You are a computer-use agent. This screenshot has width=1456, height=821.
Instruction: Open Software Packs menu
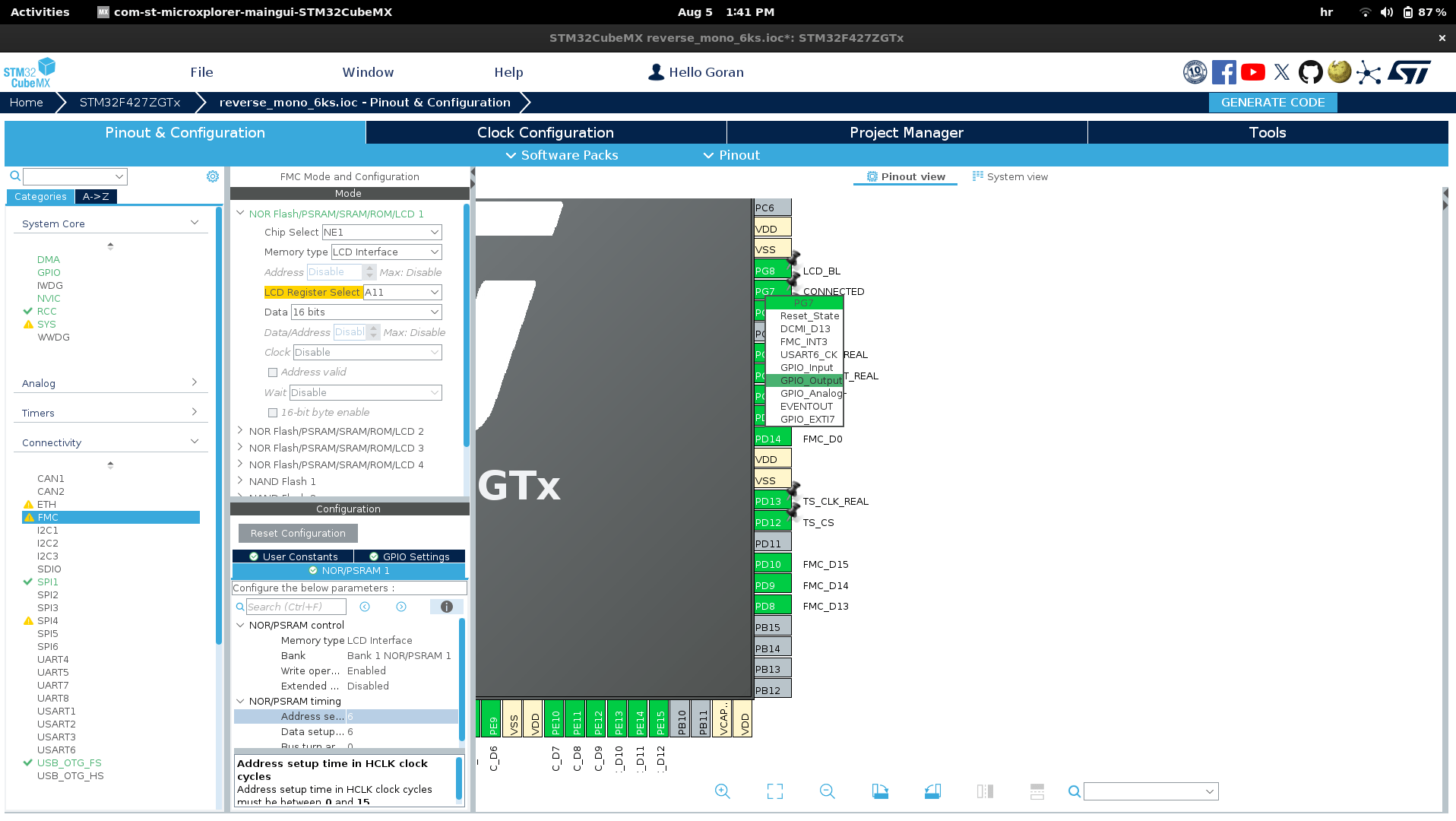(562, 155)
